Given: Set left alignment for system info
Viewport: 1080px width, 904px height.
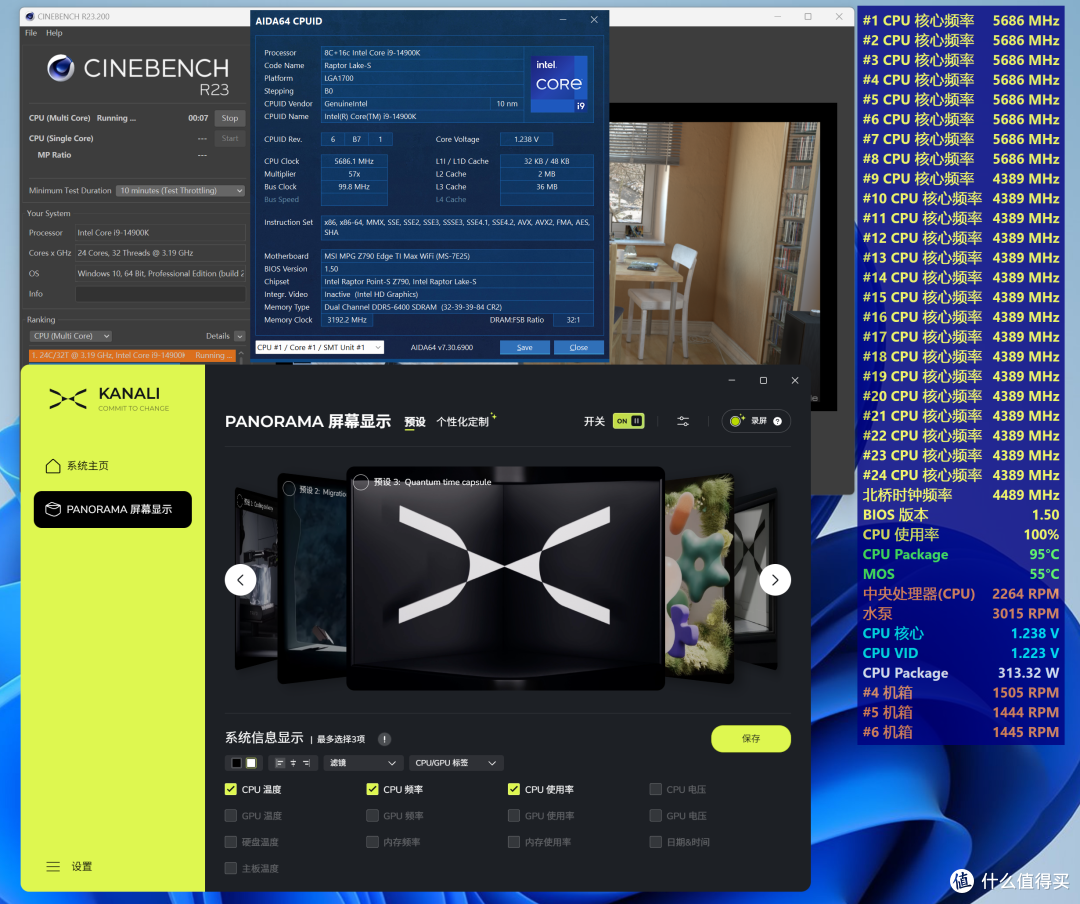Looking at the screenshot, I should [280, 763].
